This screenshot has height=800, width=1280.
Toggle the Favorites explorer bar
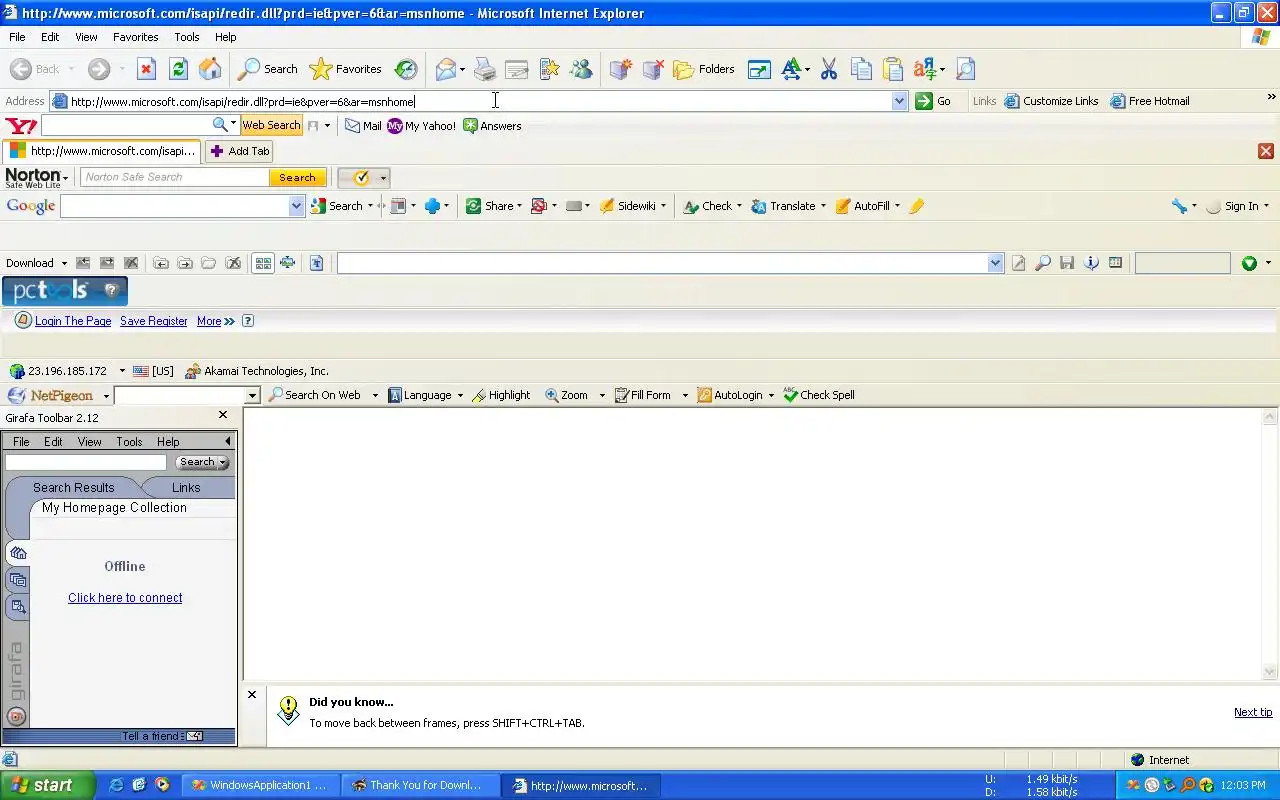tap(345, 69)
